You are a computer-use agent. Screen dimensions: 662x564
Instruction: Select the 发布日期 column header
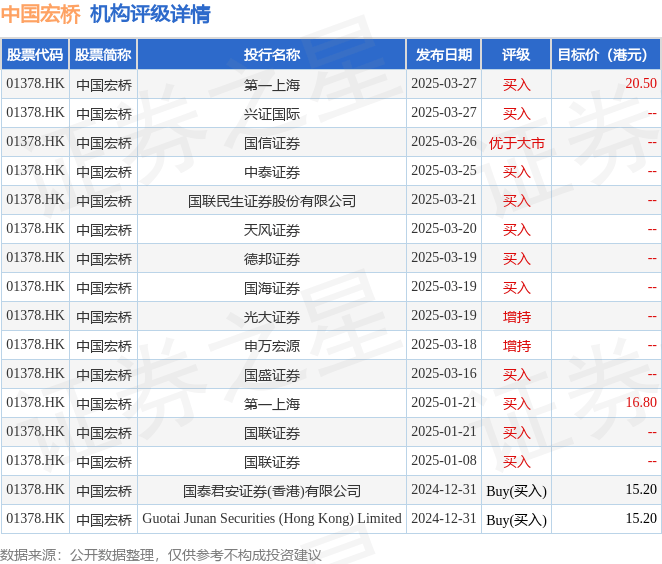[x=444, y=54]
